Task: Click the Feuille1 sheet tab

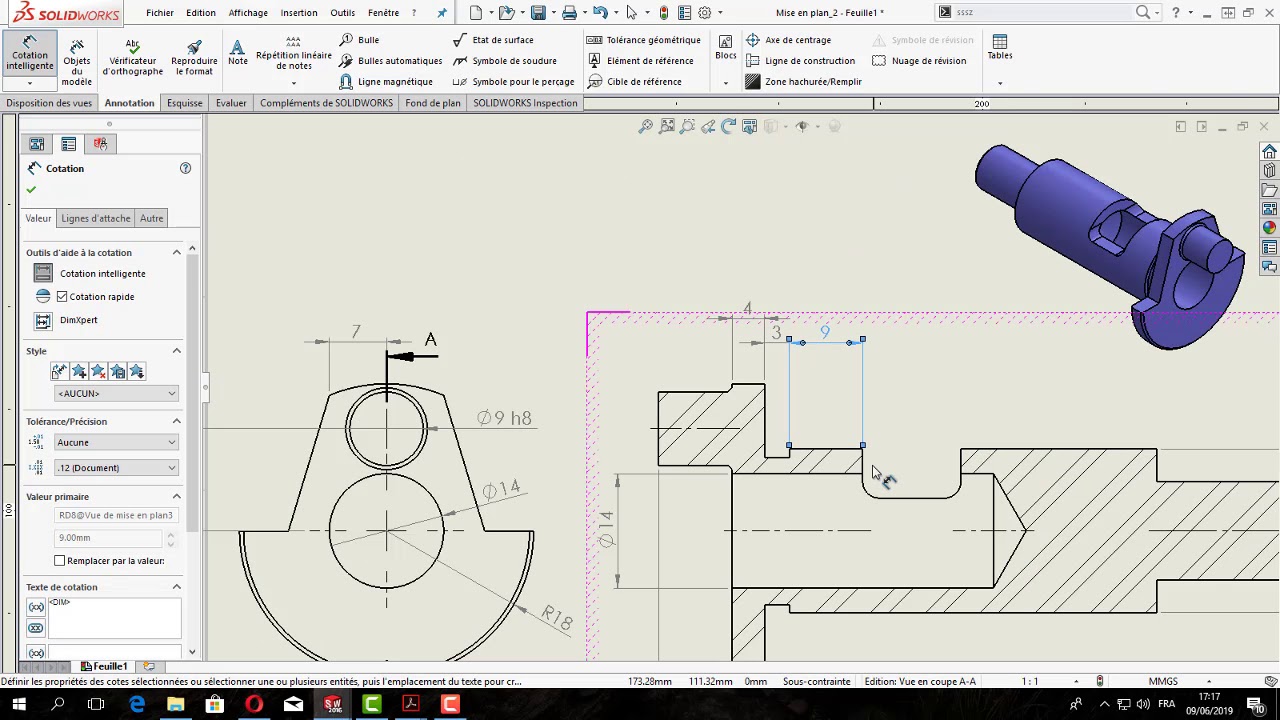Action: pyautogui.click(x=104, y=667)
